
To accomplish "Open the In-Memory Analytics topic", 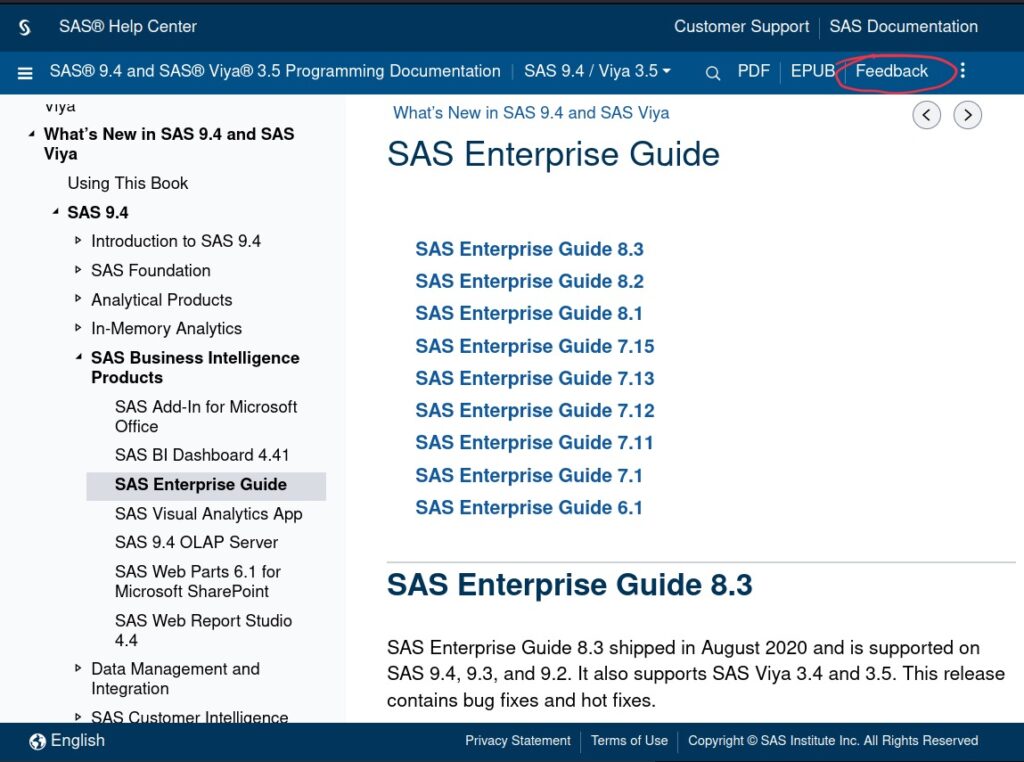I will tap(167, 328).
